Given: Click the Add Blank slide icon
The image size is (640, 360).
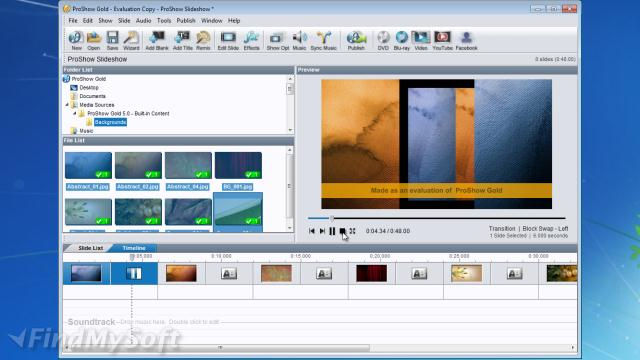Looking at the screenshot, I should (157, 41).
